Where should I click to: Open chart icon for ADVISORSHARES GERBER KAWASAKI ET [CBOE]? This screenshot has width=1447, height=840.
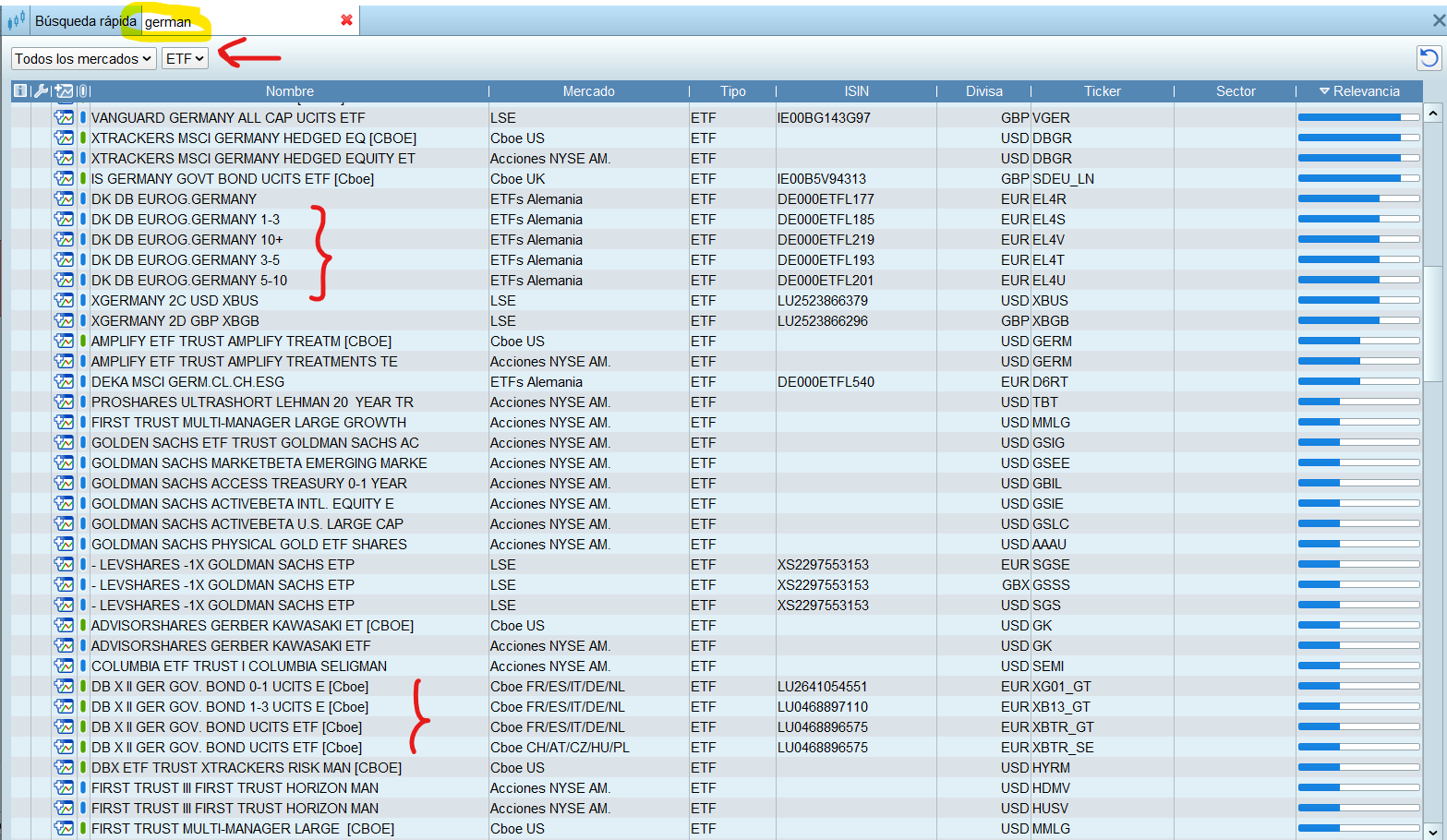[64, 625]
